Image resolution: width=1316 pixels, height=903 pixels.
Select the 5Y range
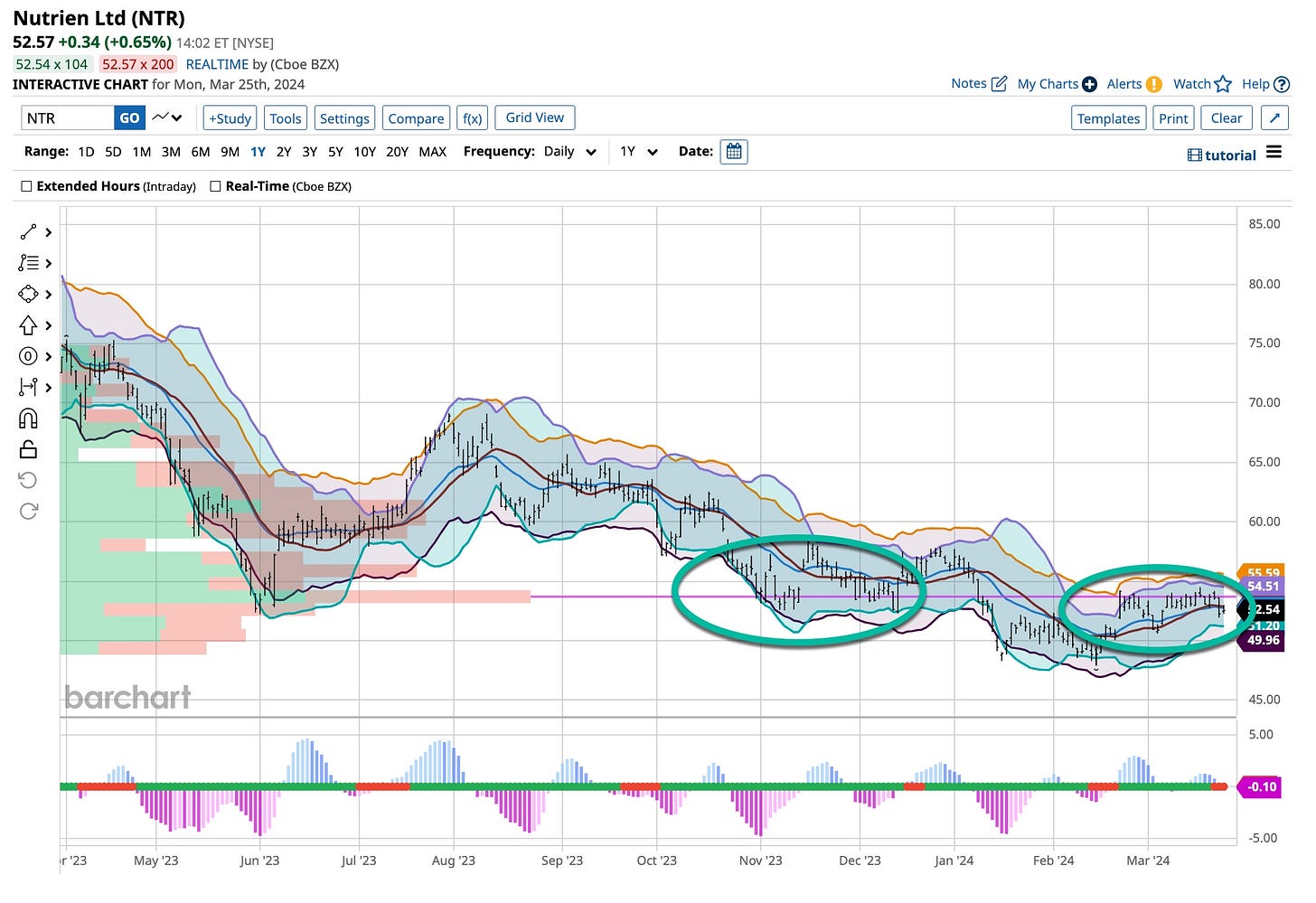click(335, 152)
